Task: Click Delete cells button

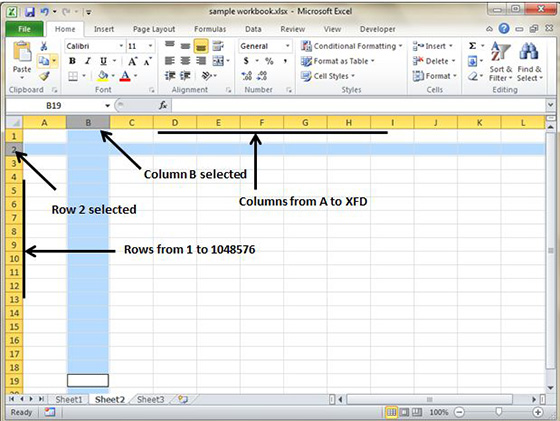Action: (434, 61)
